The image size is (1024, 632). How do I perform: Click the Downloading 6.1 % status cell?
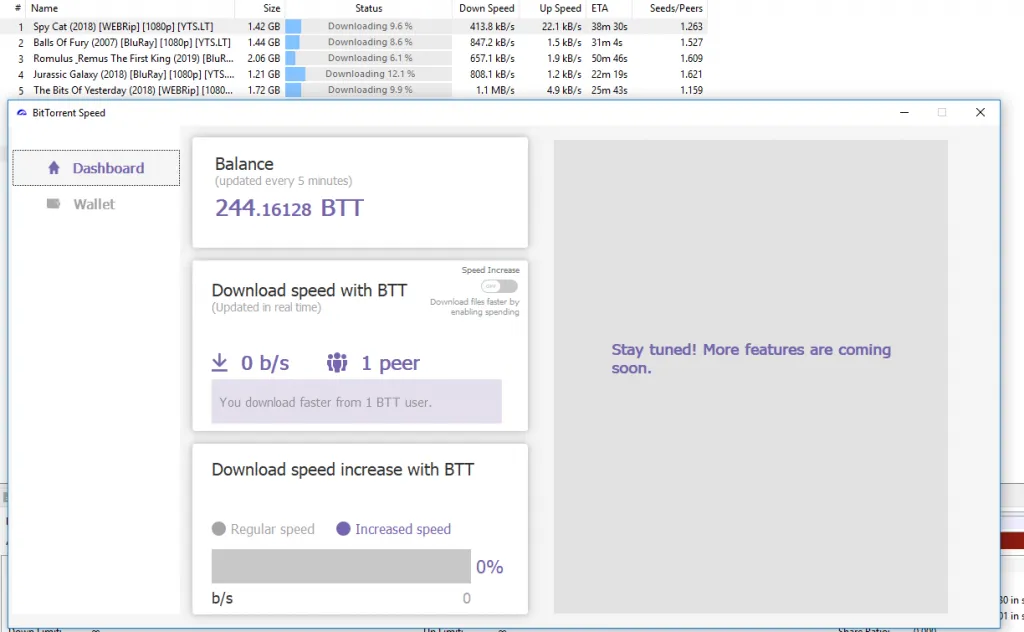click(x=368, y=58)
